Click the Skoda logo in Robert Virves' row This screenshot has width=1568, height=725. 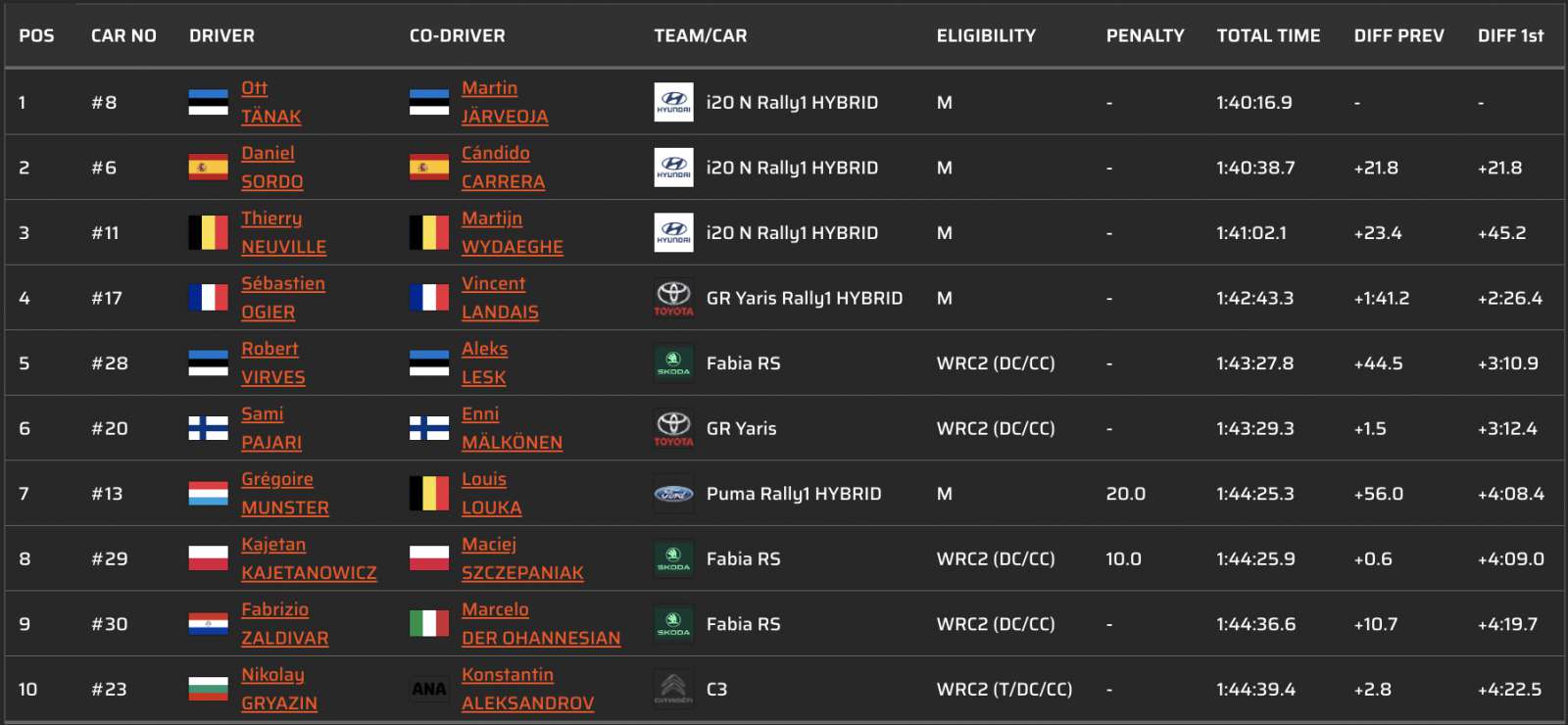click(673, 362)
